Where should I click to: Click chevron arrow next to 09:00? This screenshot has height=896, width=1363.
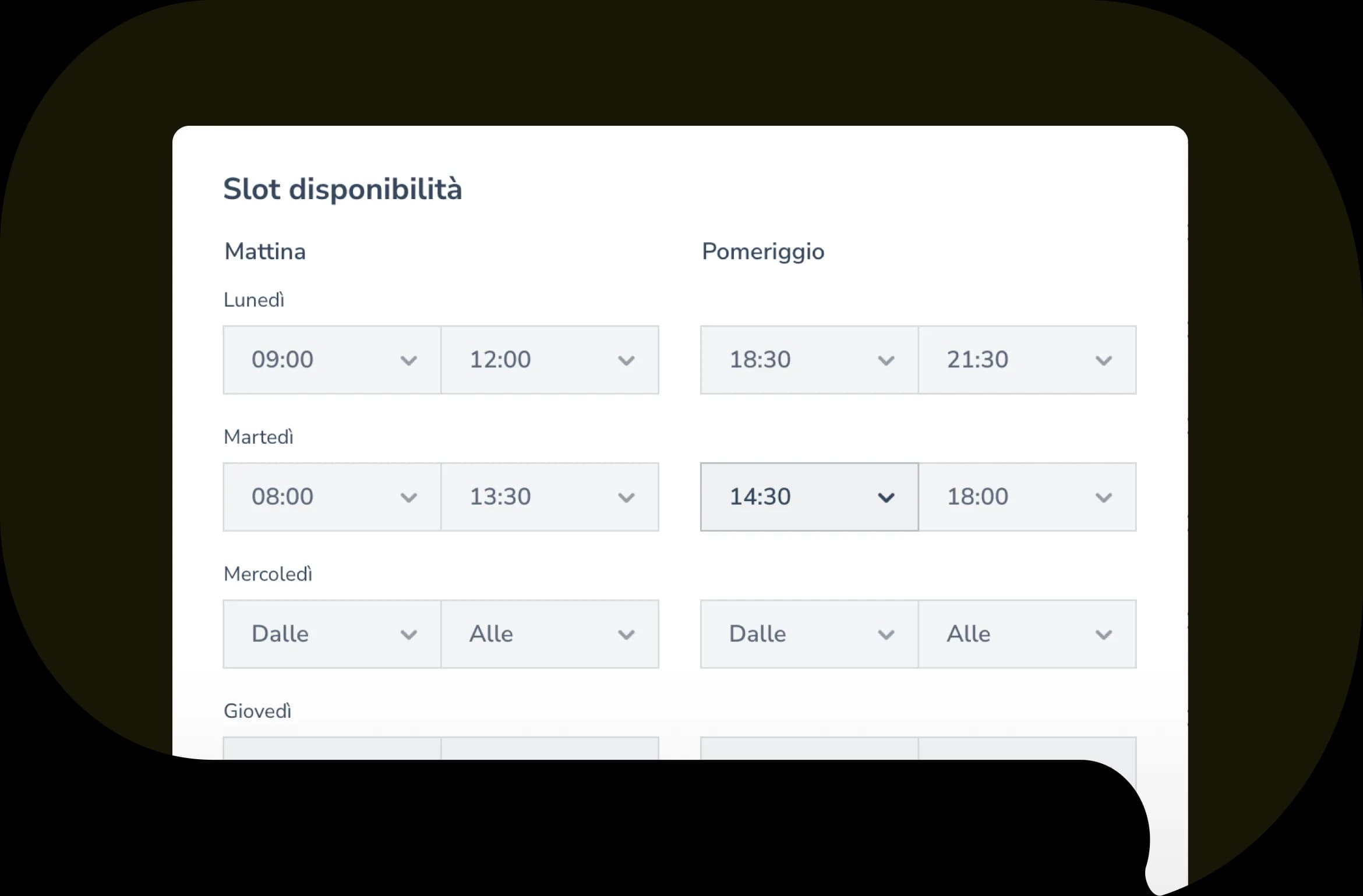point(409,361)
